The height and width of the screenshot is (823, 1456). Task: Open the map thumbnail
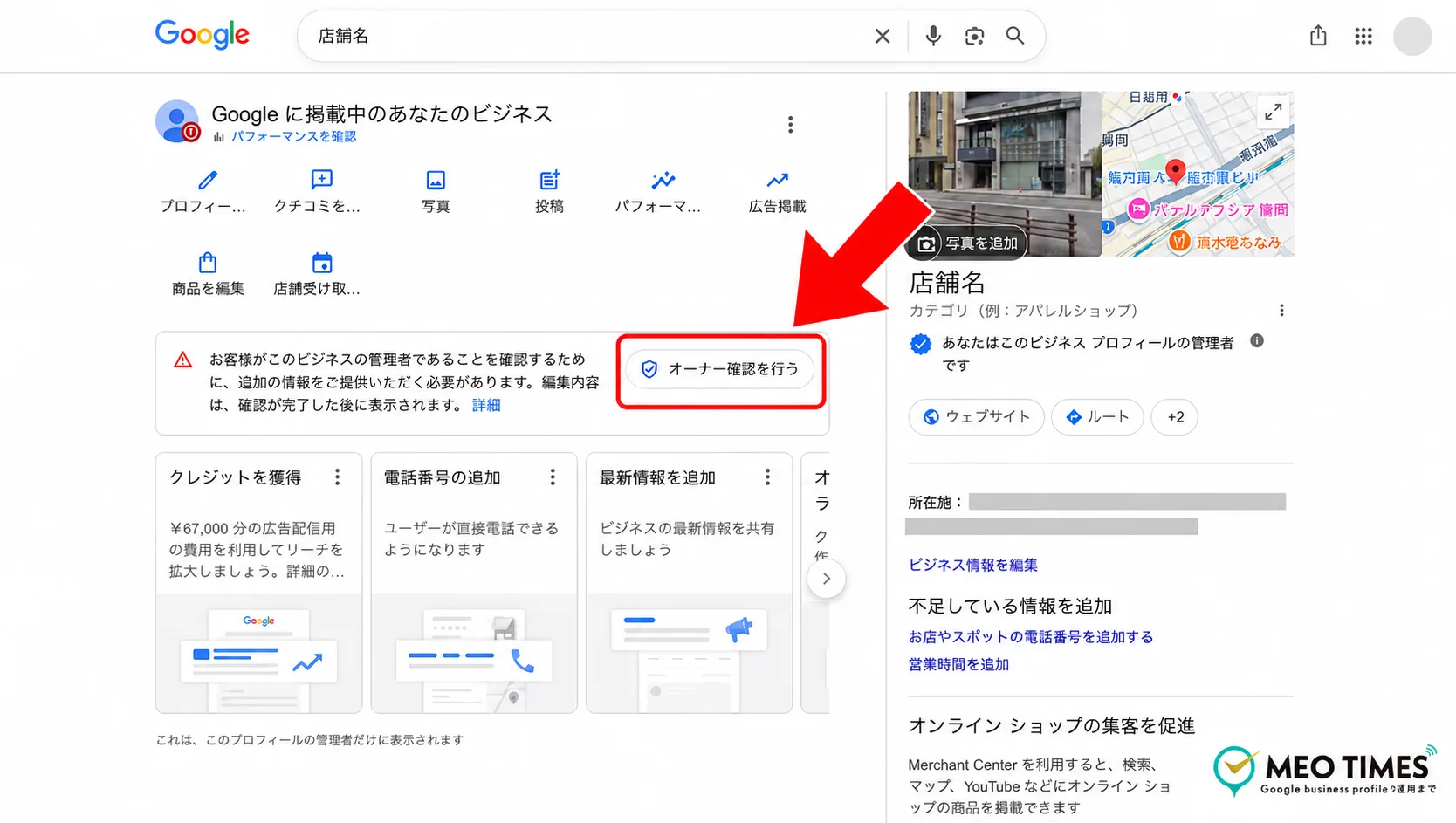point(1198,174)
